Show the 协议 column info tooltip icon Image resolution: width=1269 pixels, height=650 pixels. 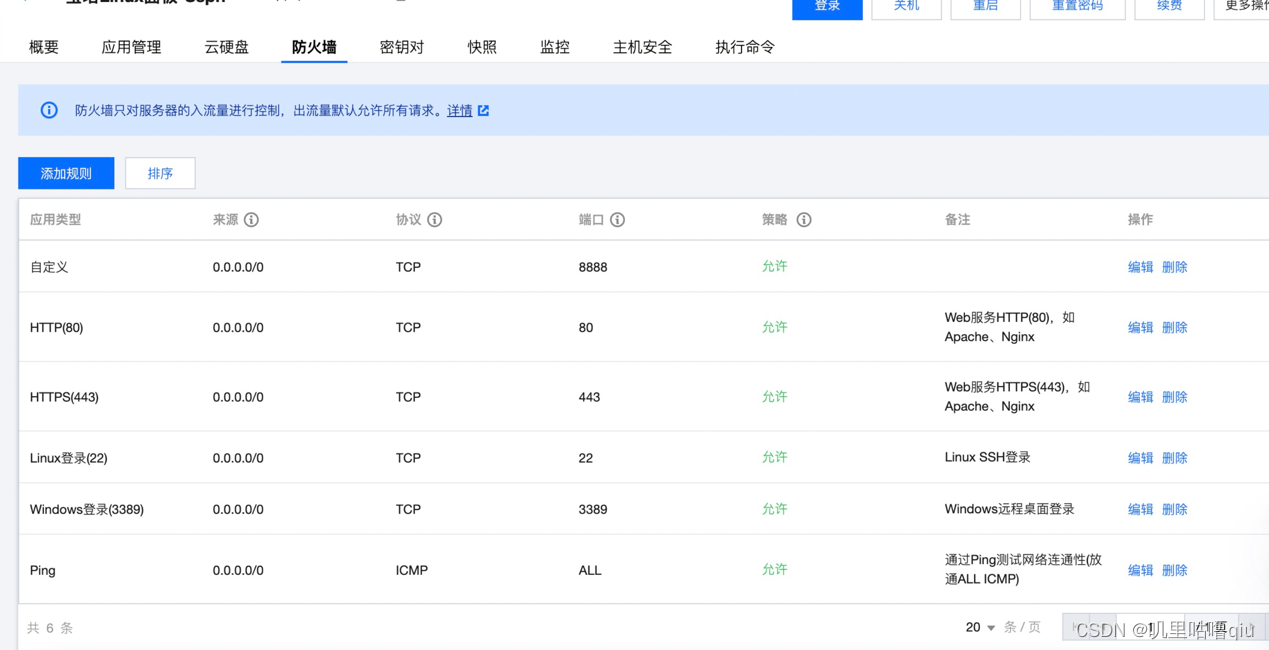click(435, 220)
